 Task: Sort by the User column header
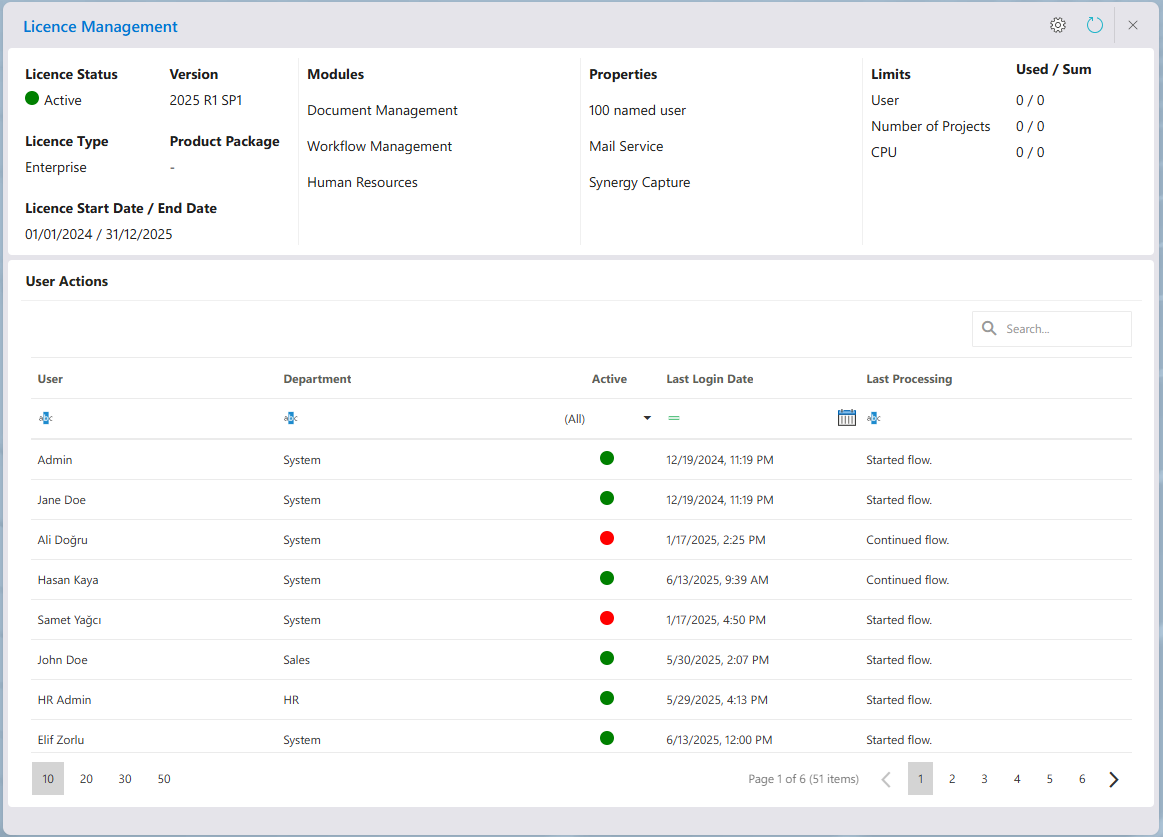point(50,379)
